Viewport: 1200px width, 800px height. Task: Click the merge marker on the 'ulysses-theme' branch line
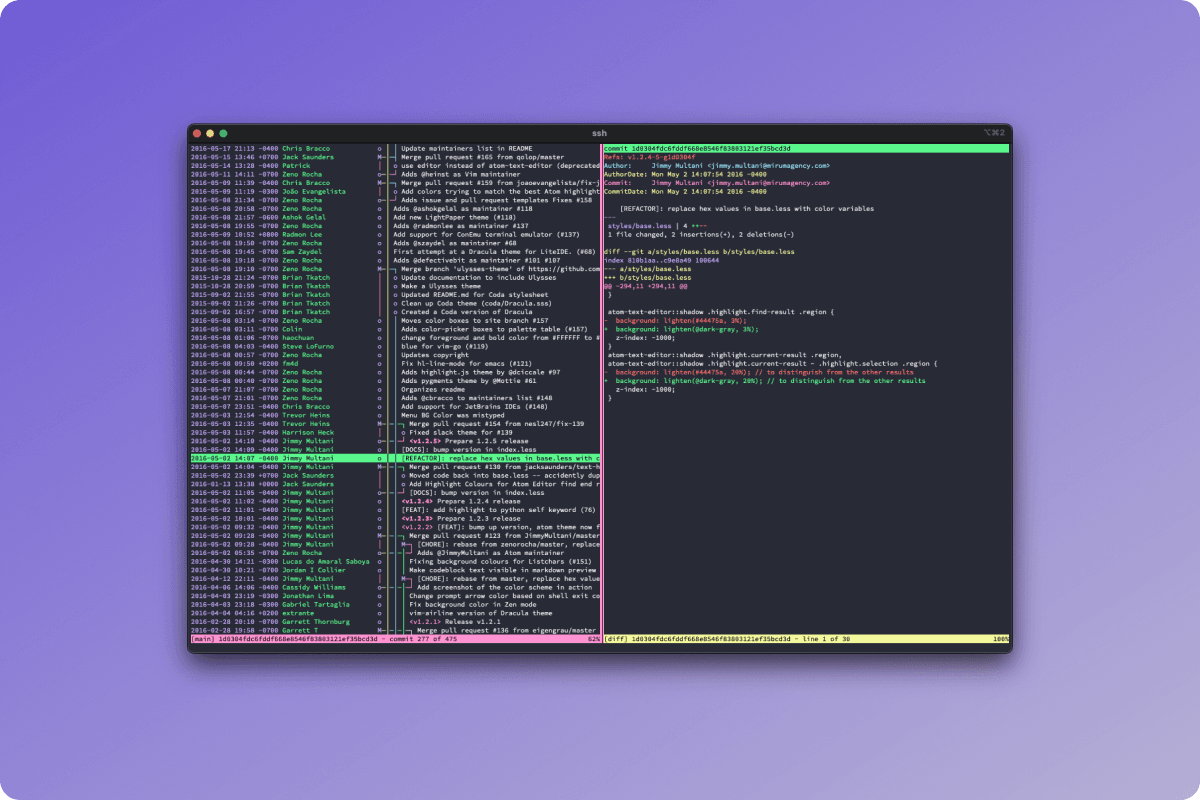pyautogui.click(x=379, y=269)
